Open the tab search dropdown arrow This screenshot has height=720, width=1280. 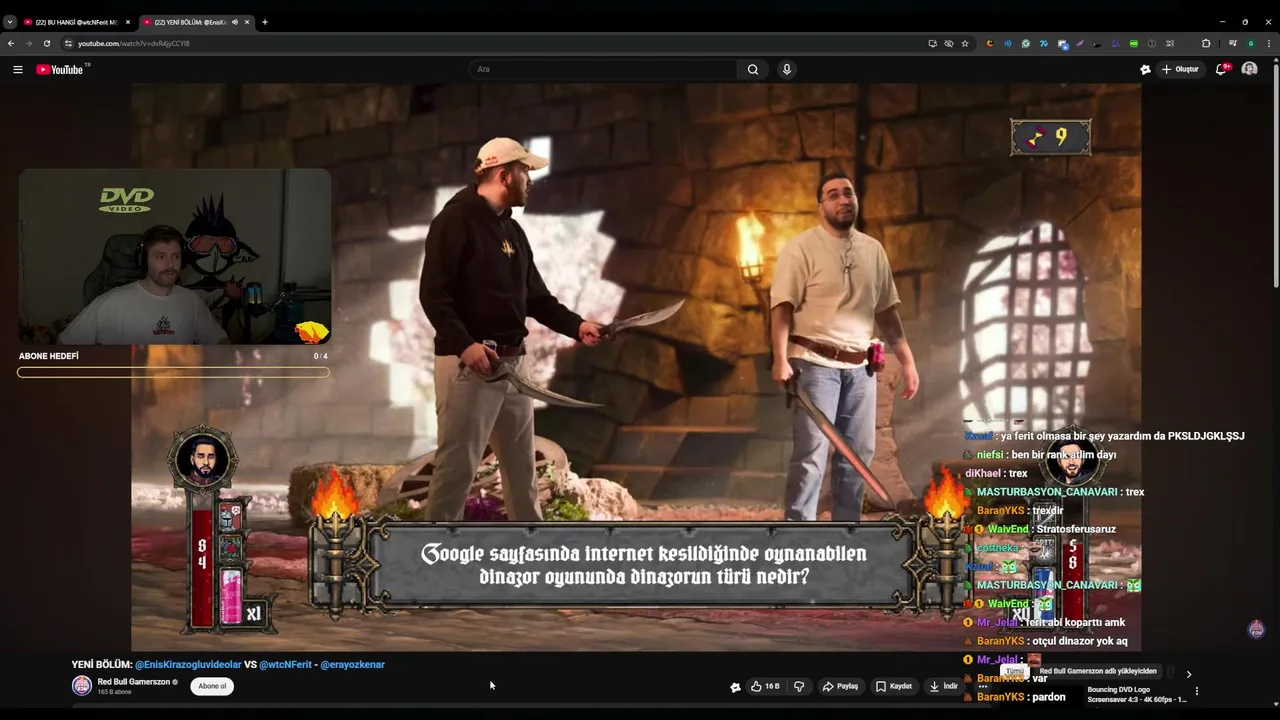tap(10, 22)
